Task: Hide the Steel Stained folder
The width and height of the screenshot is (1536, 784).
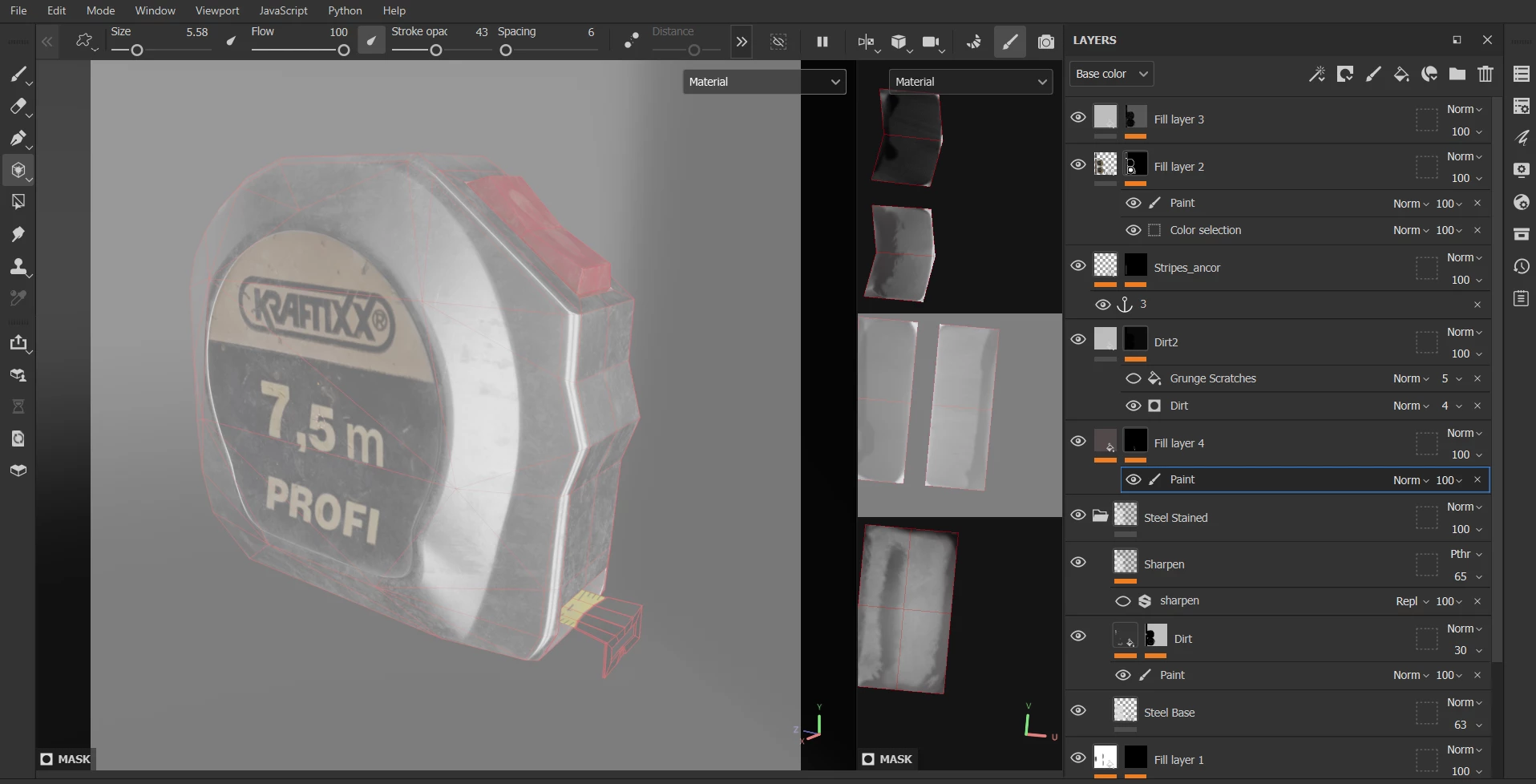Action: (1078, 515)
